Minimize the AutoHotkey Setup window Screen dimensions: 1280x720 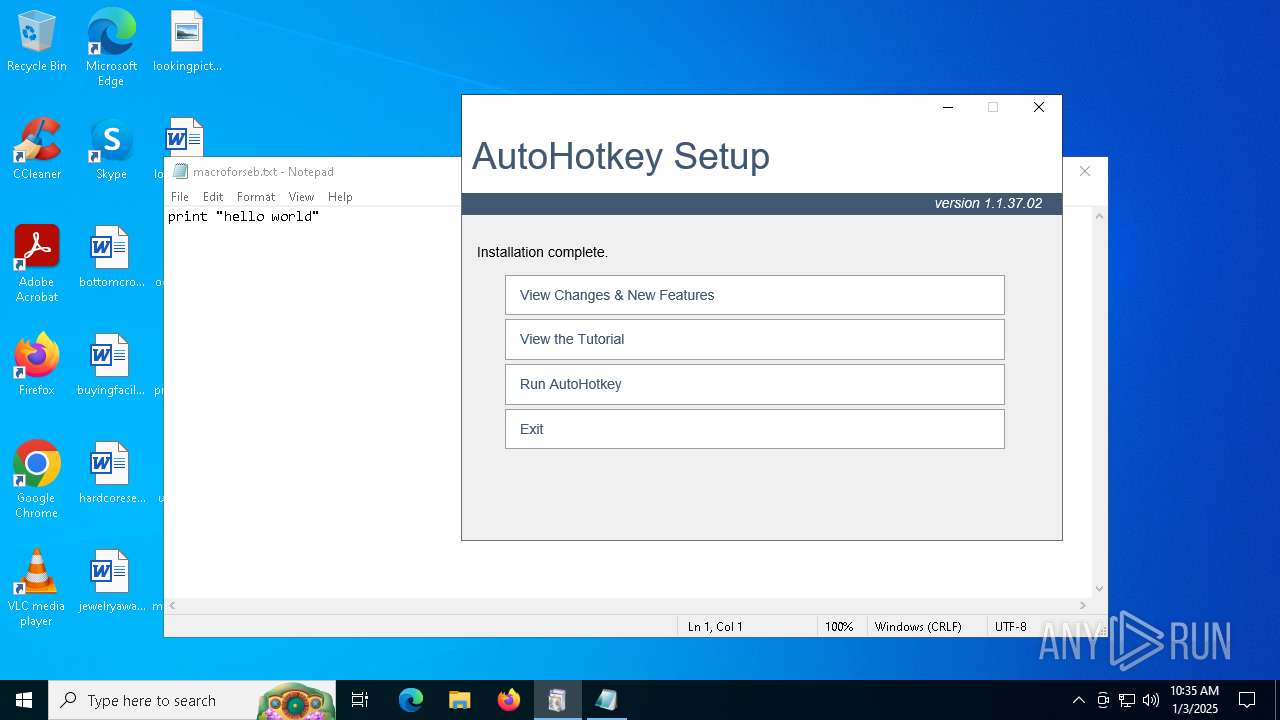click(x=948, y=107)
